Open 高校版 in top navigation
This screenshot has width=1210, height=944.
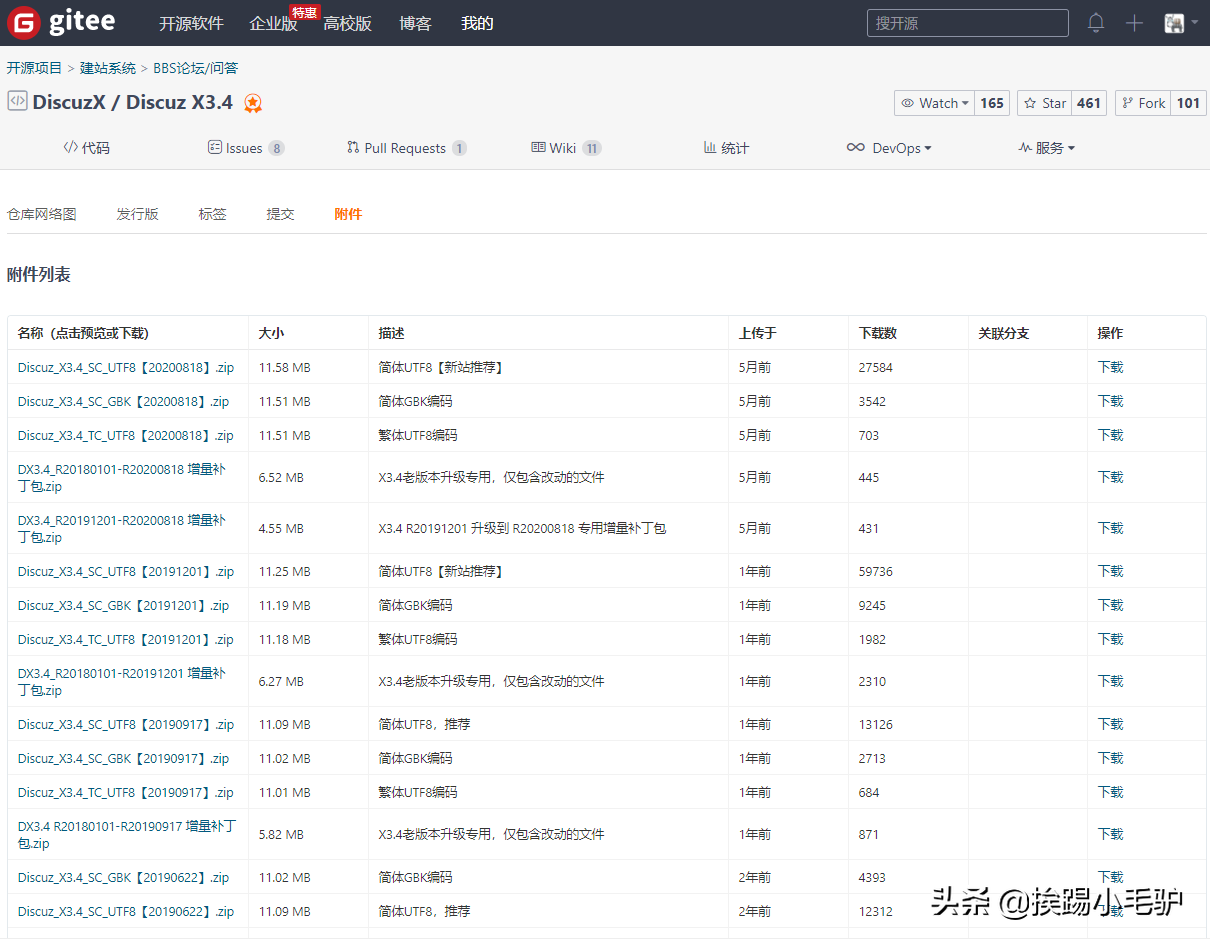pos(347,23)
